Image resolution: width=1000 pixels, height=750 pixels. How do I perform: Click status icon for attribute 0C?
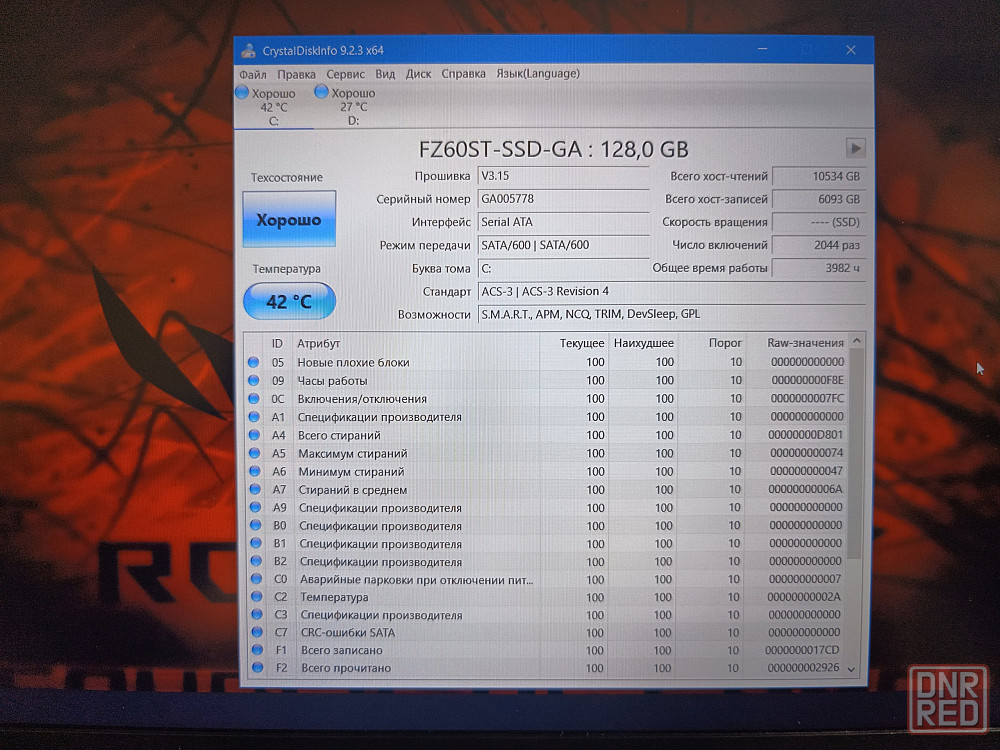[x=254, y=399]
